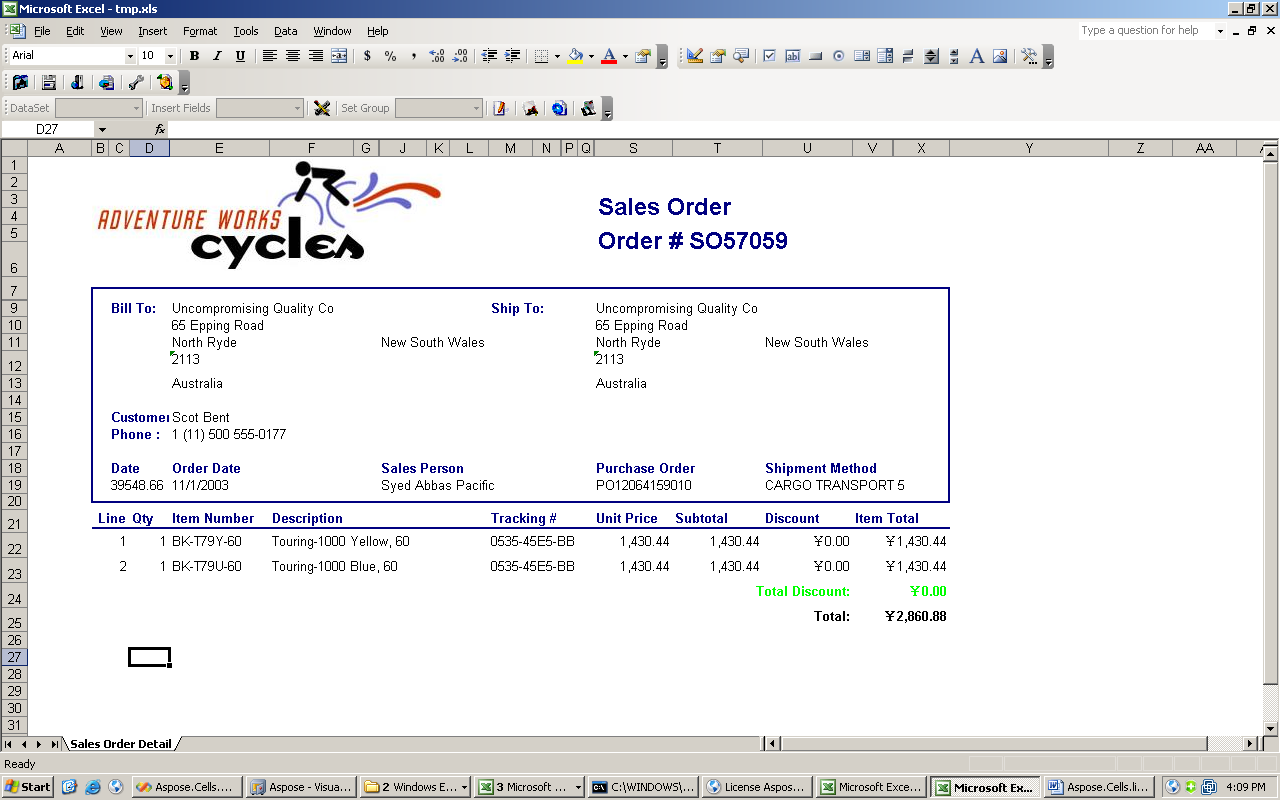Select Option Button control tool
The image size is (1280, 800).
tap(838, 56)
